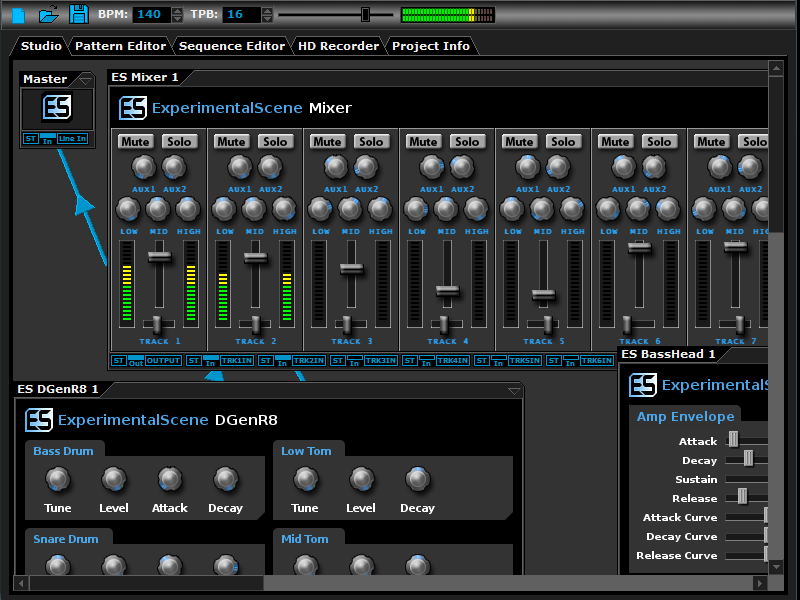This screenshot has width=800, height=600.
Task: Enable Solo on Track 3
Action: click(371, 142)
